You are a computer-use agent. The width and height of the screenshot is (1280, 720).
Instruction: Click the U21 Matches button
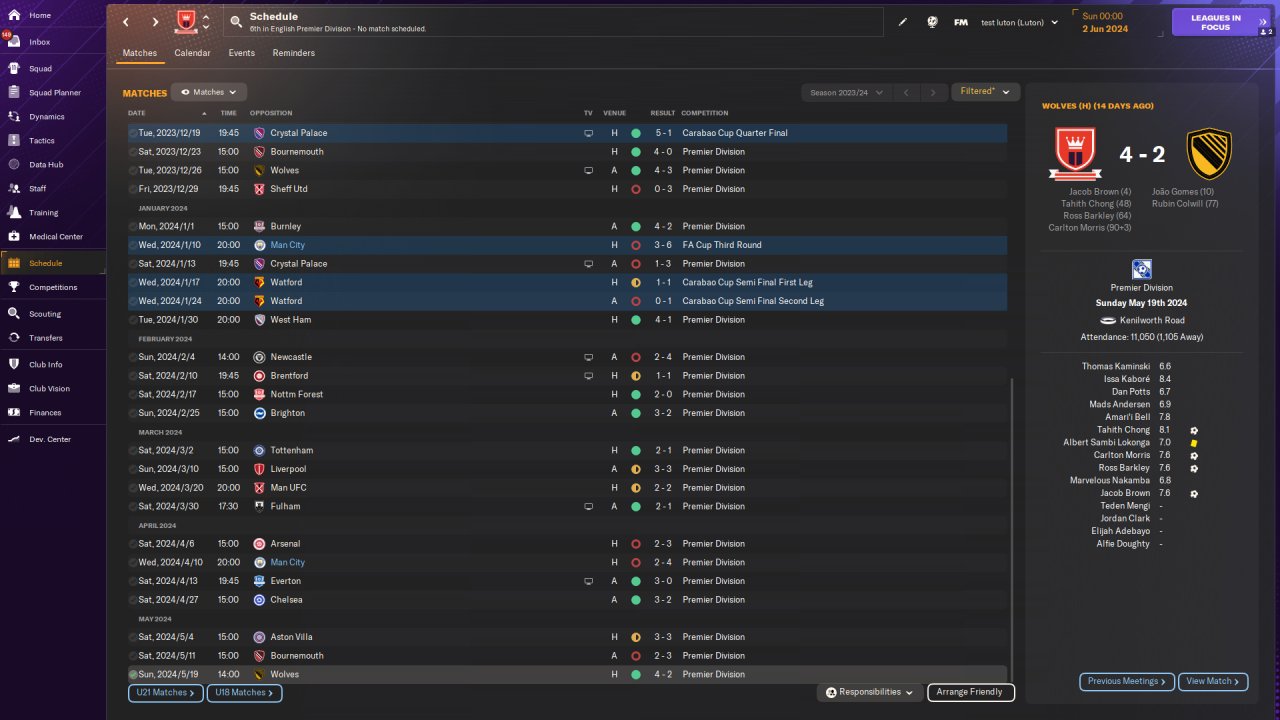(165, 692)
